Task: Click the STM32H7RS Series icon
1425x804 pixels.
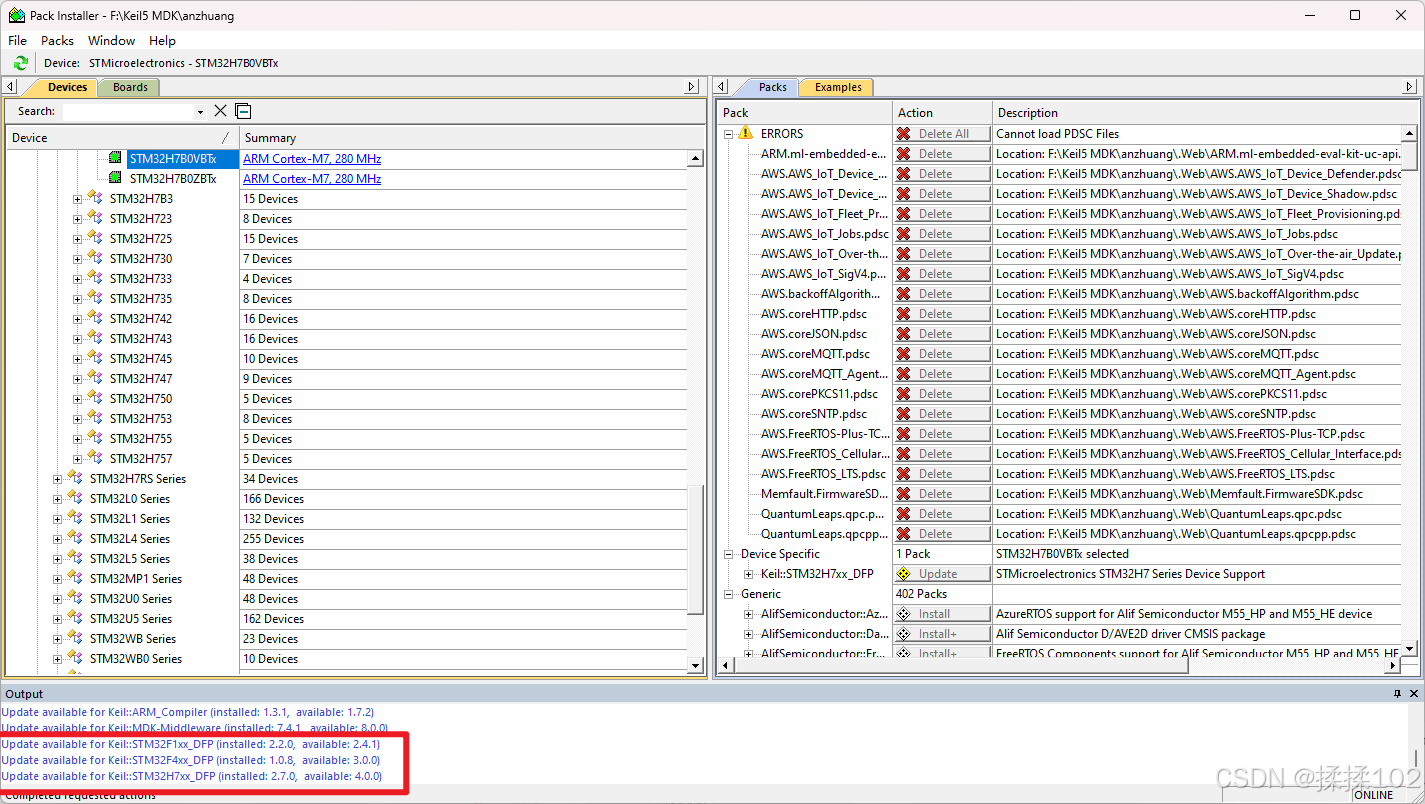Action: (x=75, y=478)
